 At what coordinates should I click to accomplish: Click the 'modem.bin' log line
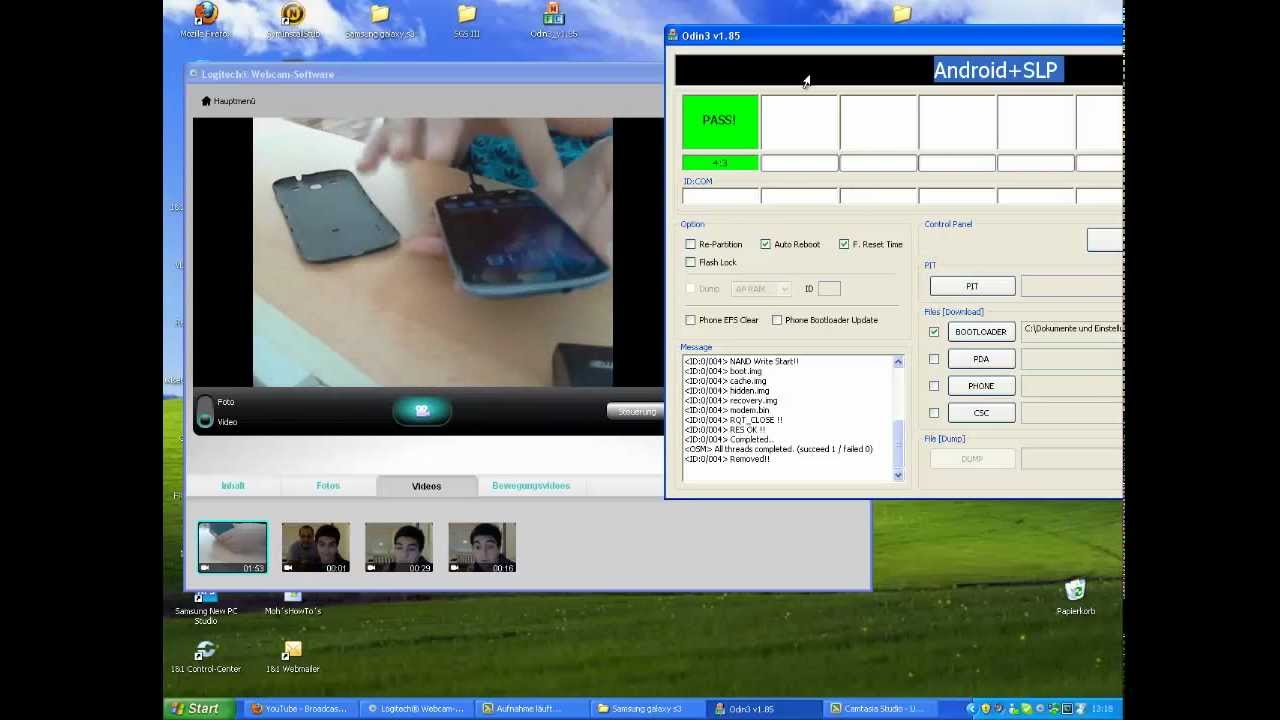(727, 410)
